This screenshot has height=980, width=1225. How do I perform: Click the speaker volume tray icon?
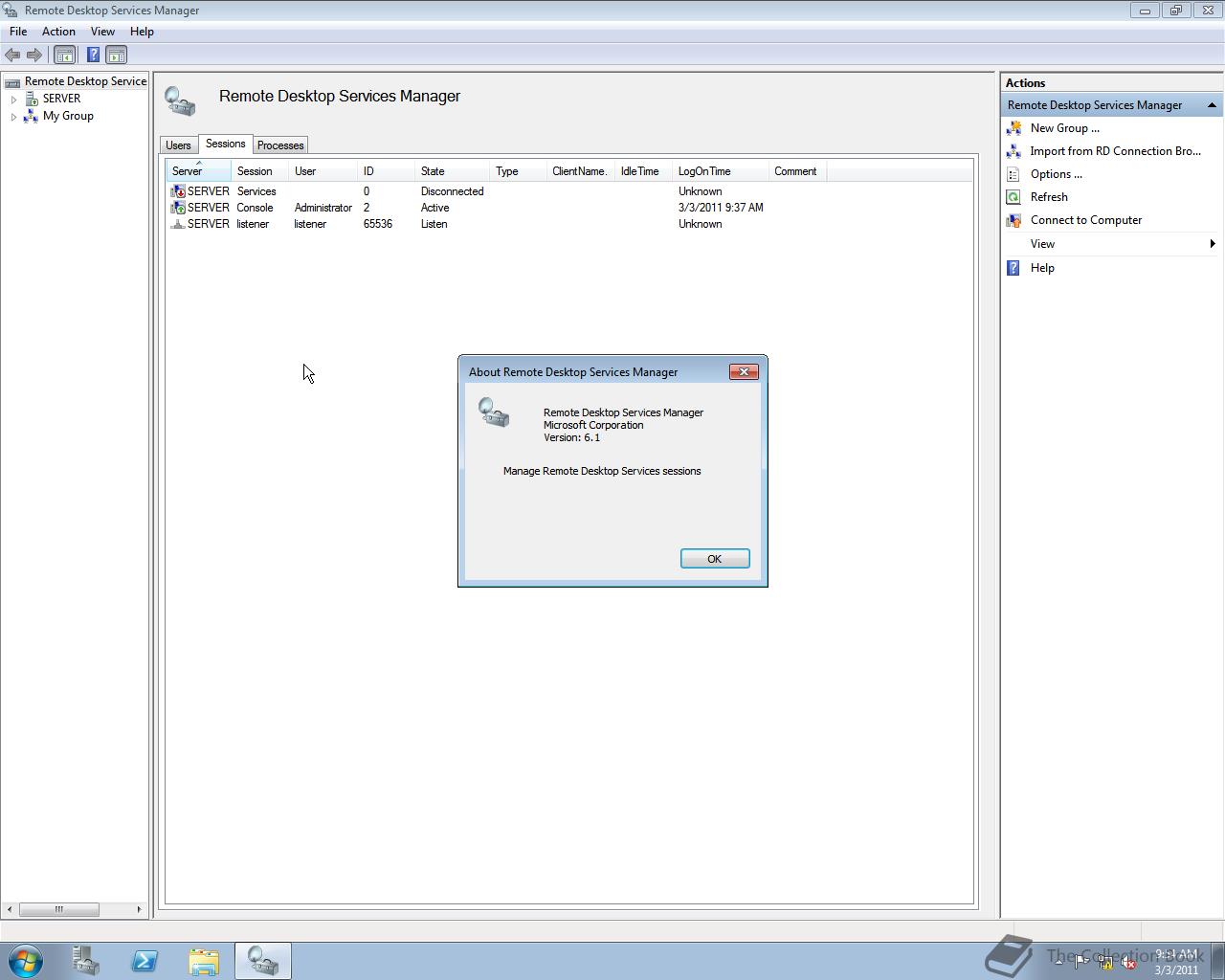tap(1128, 963)
